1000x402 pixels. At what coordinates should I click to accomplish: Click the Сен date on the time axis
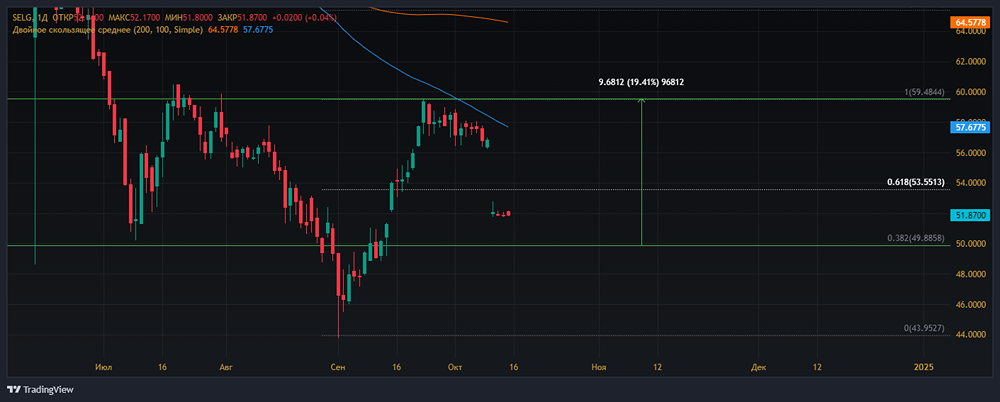tap(338, 368)
